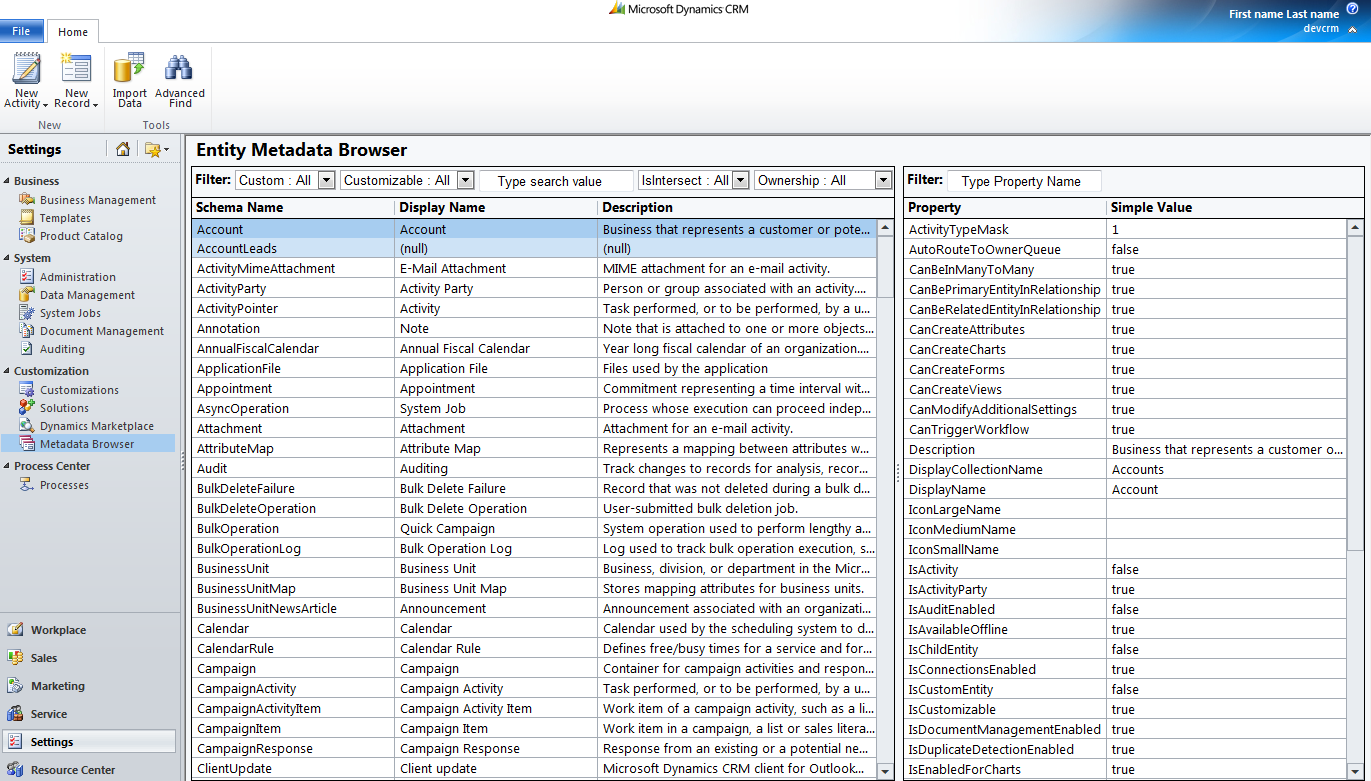Image resolution: width=1371 pixels, height=781 pixels.
Task: Select the Quick Campaign display name cell
Action: tap(496, 529)
